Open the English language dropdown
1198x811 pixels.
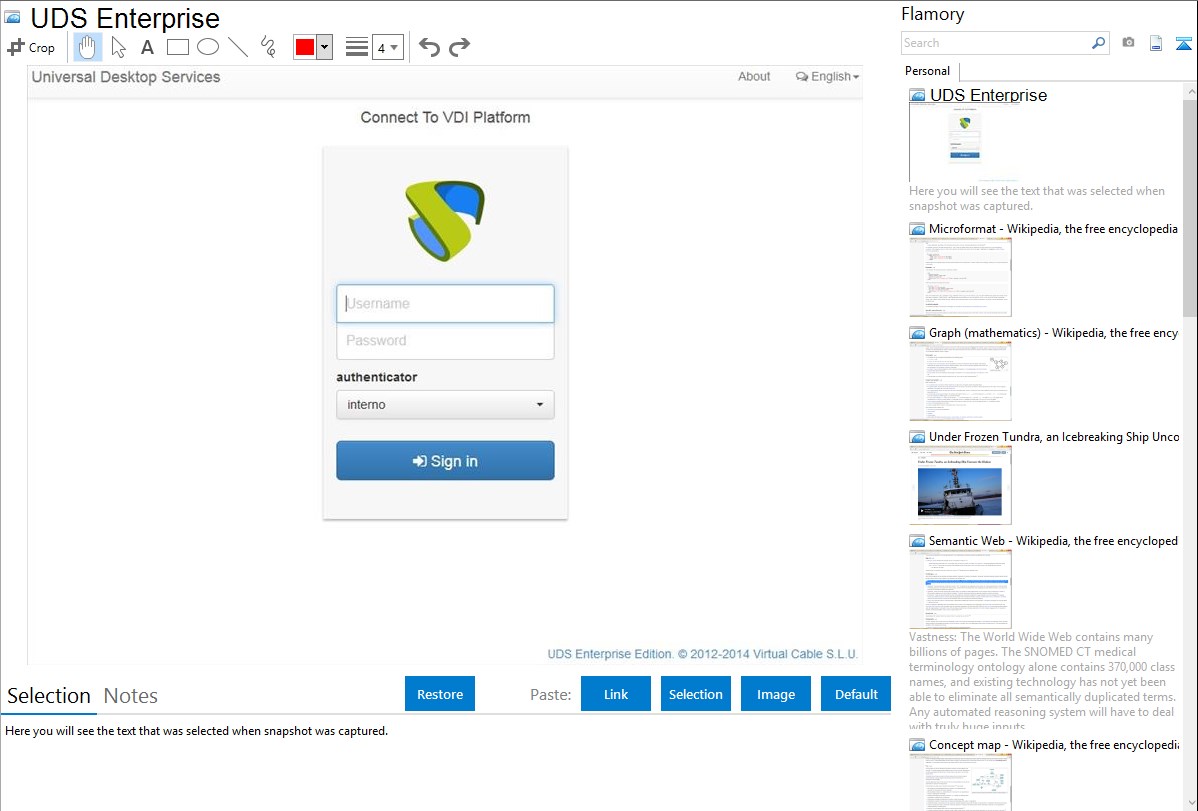pos(827,76)
